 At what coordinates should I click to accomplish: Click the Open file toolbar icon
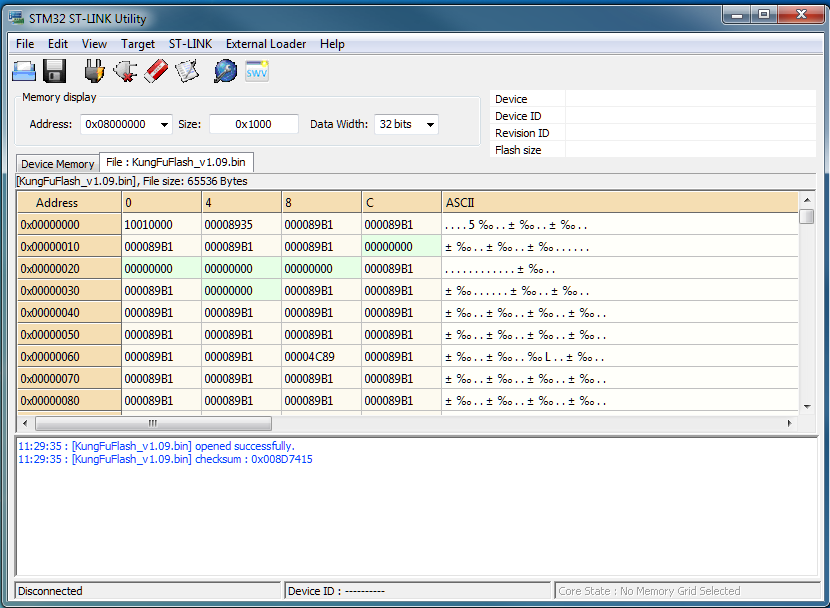[24, 71]
